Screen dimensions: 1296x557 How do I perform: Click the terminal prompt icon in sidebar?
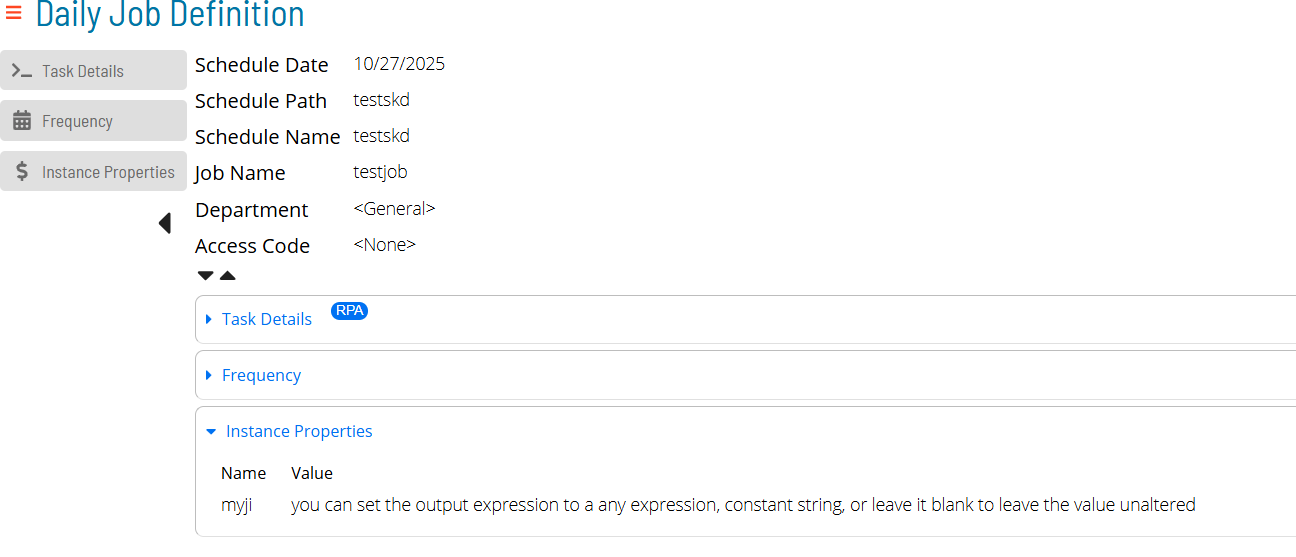[x=22, y=71]
